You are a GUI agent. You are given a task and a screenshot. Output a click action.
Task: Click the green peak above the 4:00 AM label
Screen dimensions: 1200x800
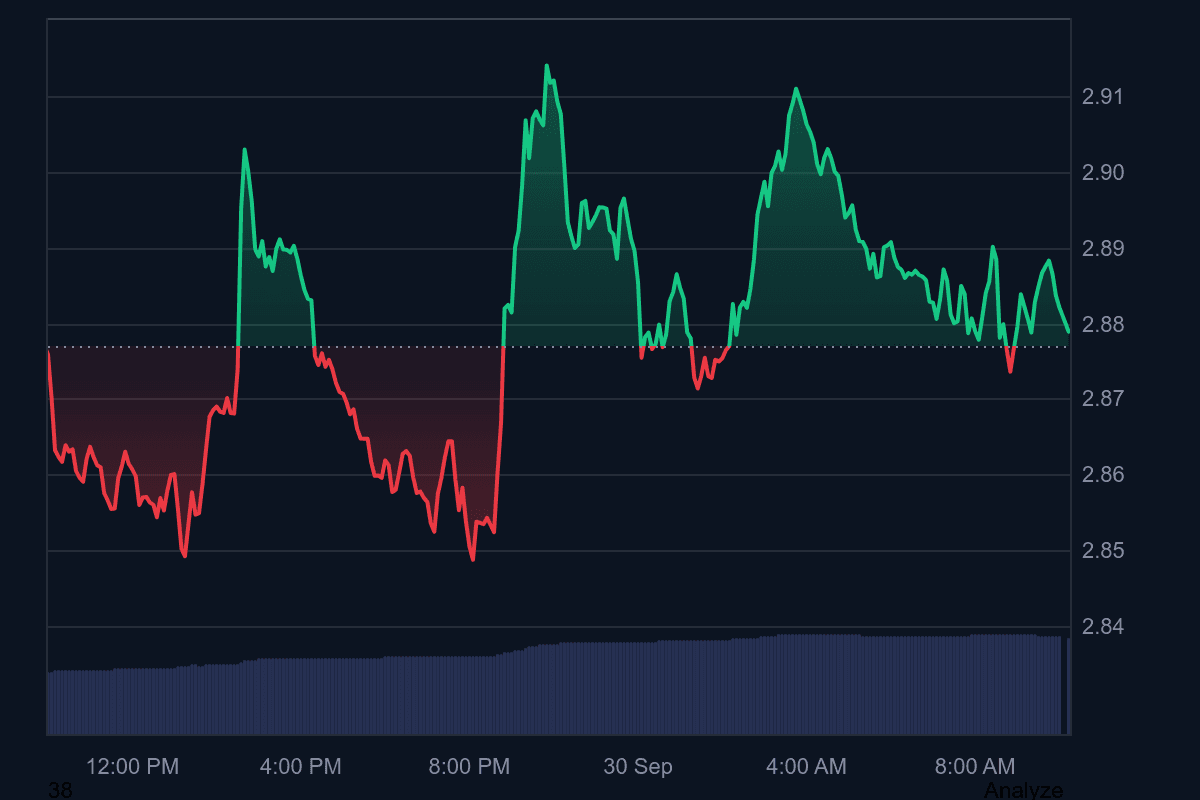(795, 89)
